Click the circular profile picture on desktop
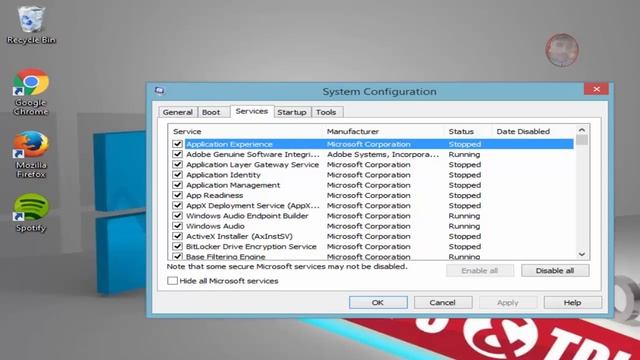This screenshot has height=360, width=640. coord(562,50)
